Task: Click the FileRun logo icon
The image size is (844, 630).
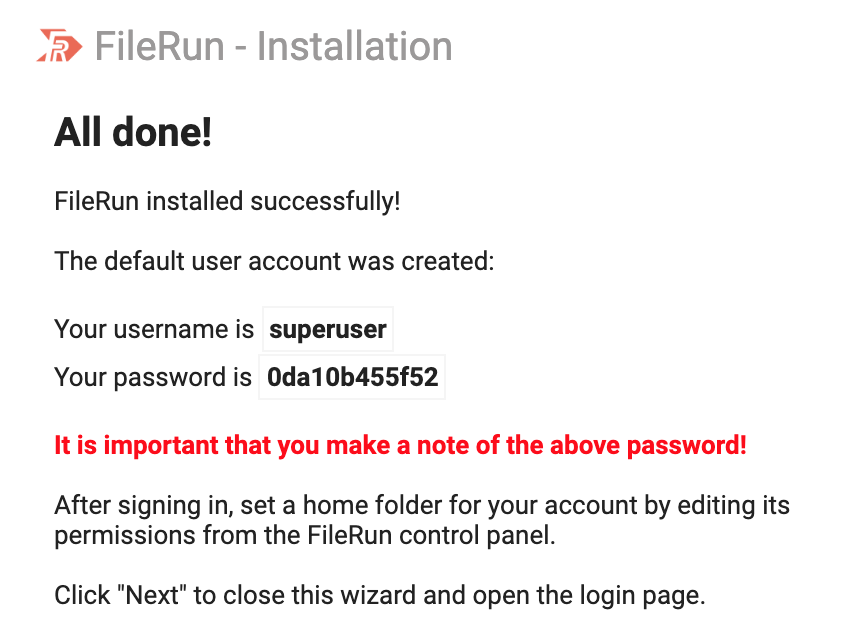Action: (58, 46)
